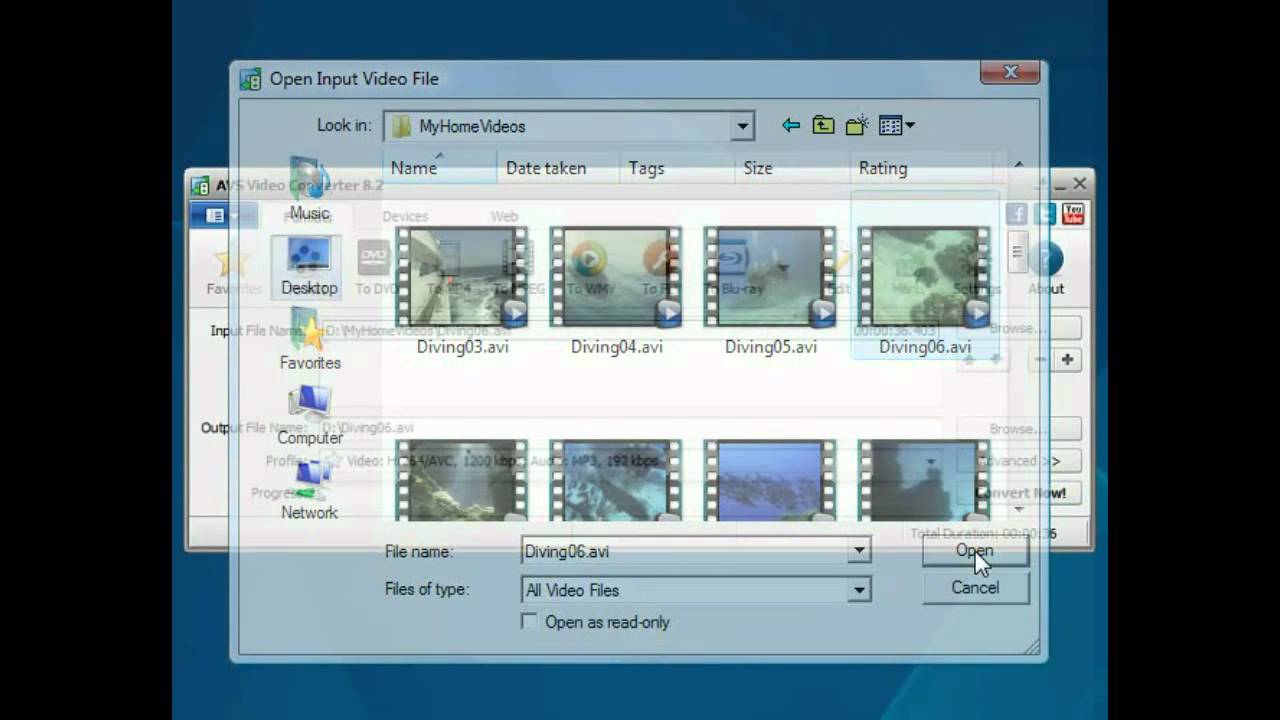Expand the Files of type dropdown
The height and width of the screenshot is (720, 1280).
tap(859, 590)
